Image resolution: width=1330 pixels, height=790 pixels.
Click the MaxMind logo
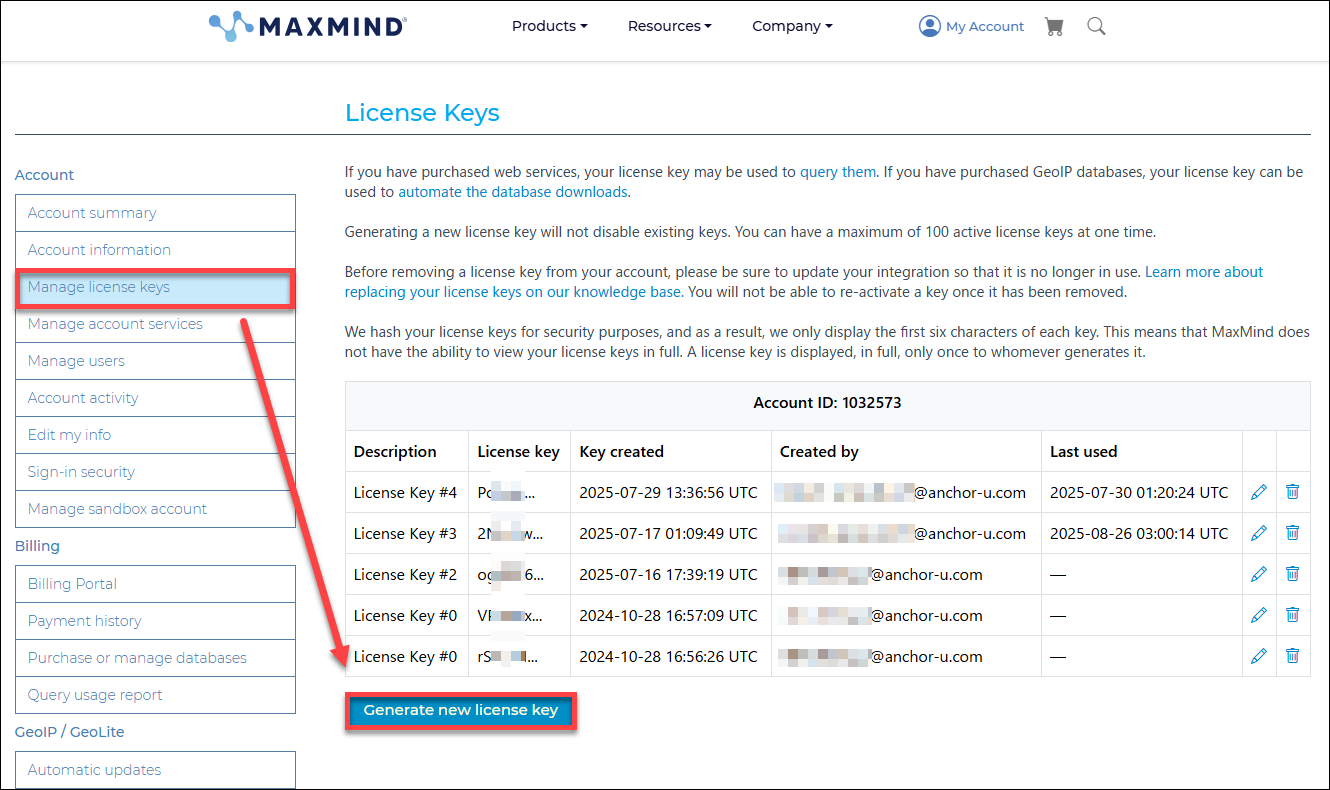[307, 26]
